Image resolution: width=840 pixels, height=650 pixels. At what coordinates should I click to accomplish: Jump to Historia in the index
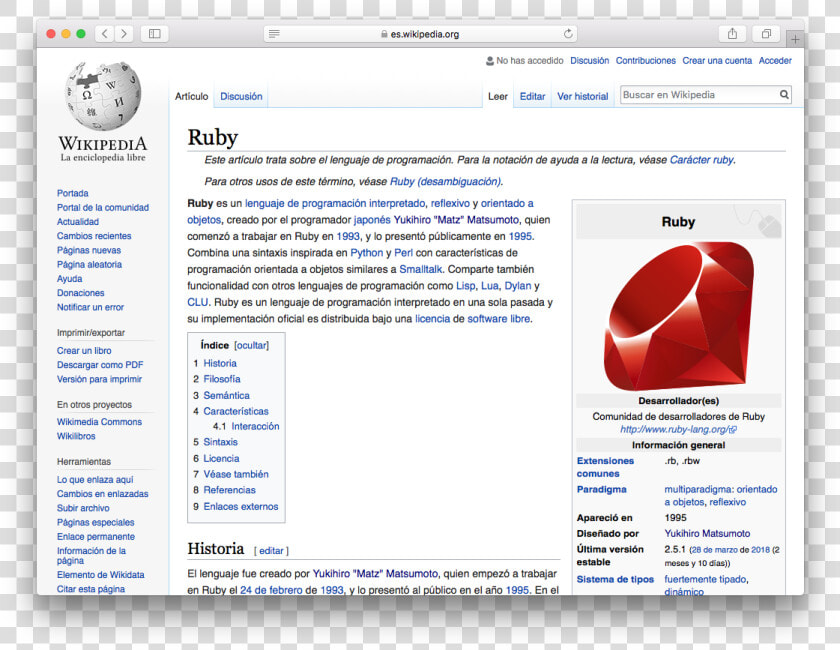[x=220, y=363]
